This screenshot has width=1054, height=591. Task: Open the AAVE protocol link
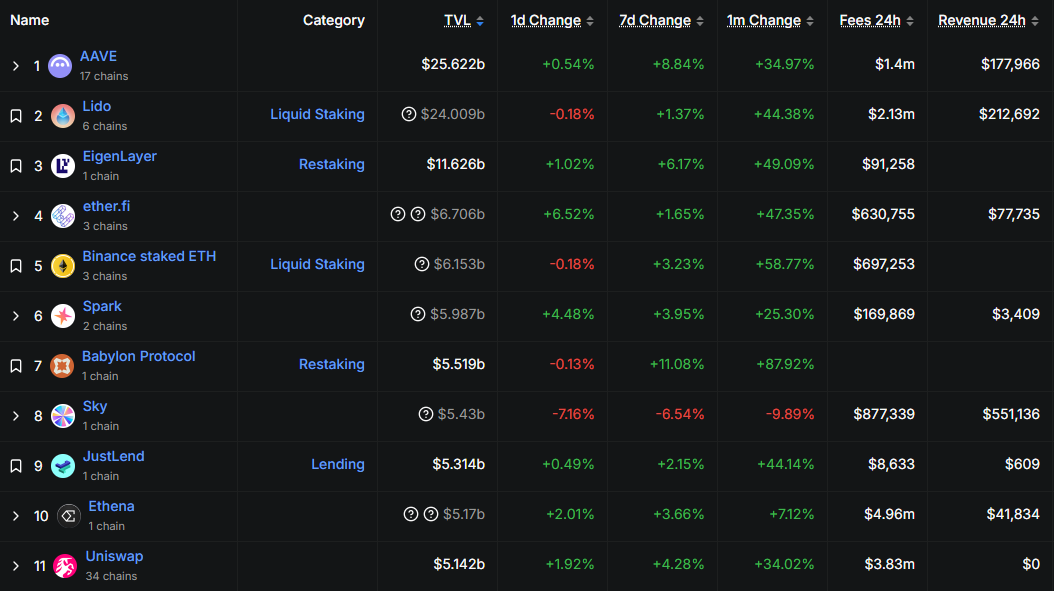coord(98,56)
